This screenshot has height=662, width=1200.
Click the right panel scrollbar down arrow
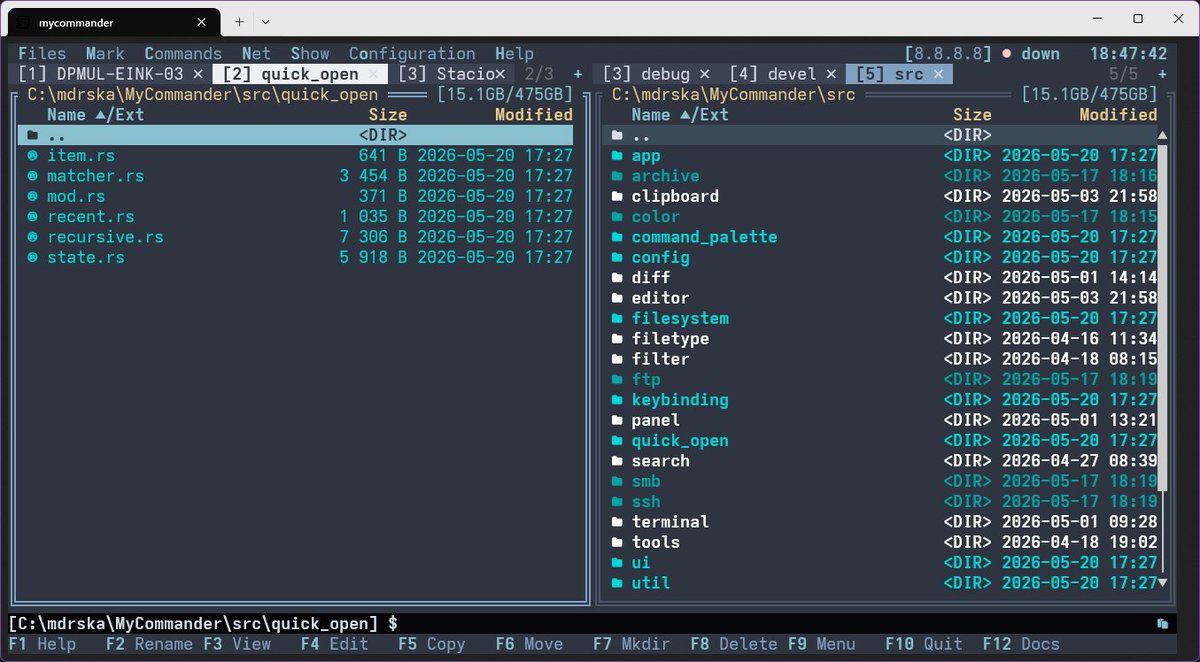[x=1163, y=583]
